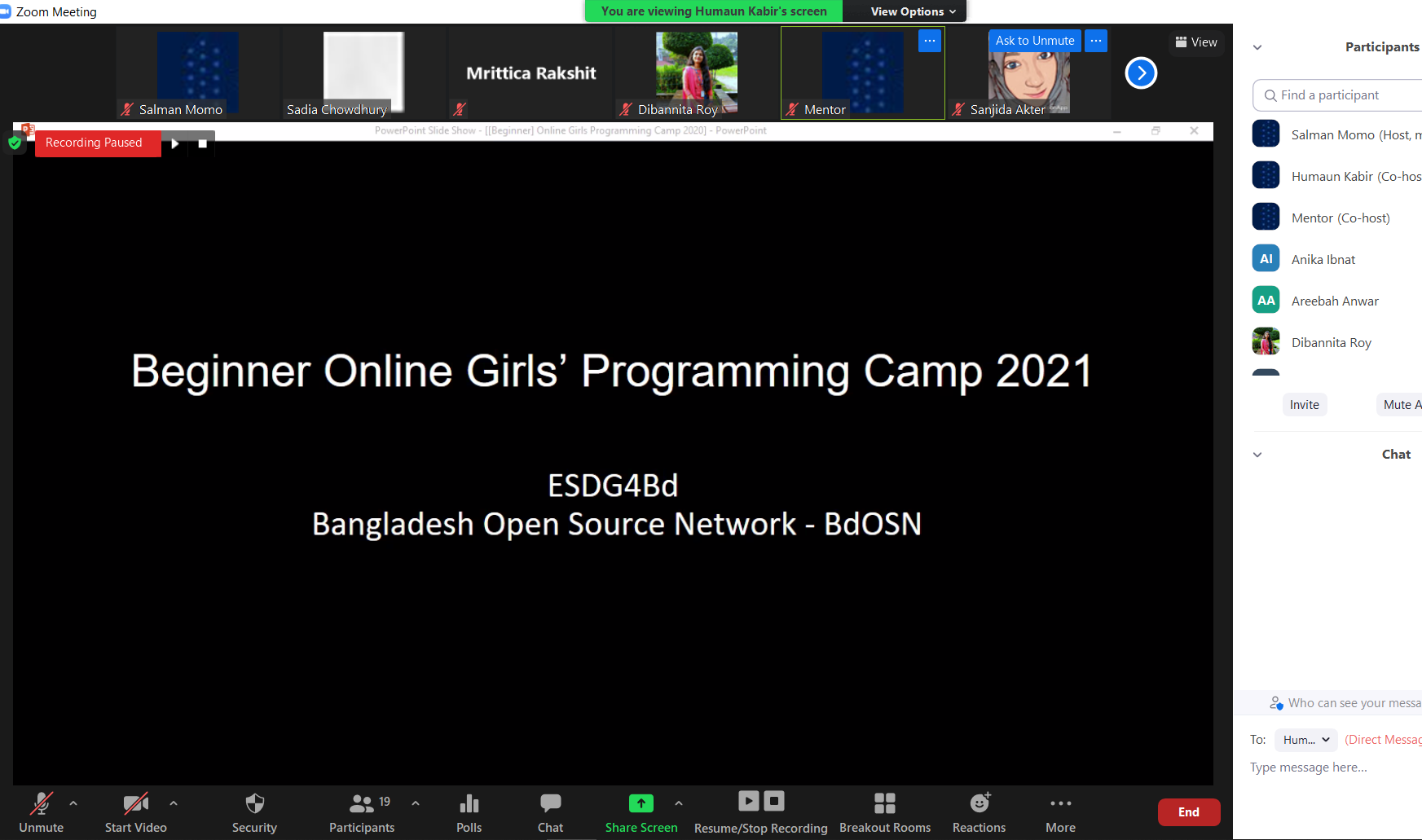
Task: End the meeting
Action: tap(1188, 811)
